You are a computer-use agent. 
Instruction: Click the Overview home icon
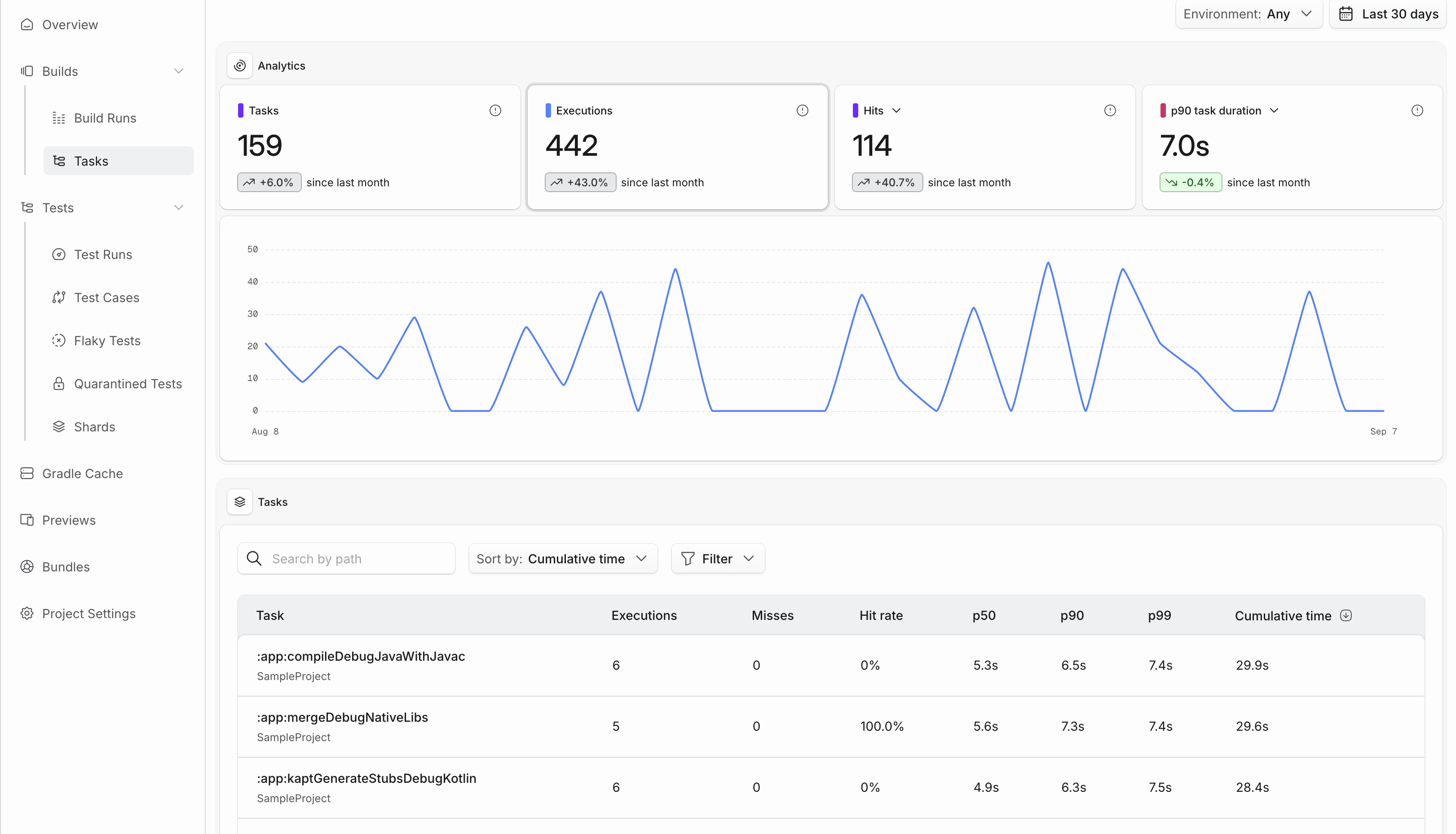point(27,25)
